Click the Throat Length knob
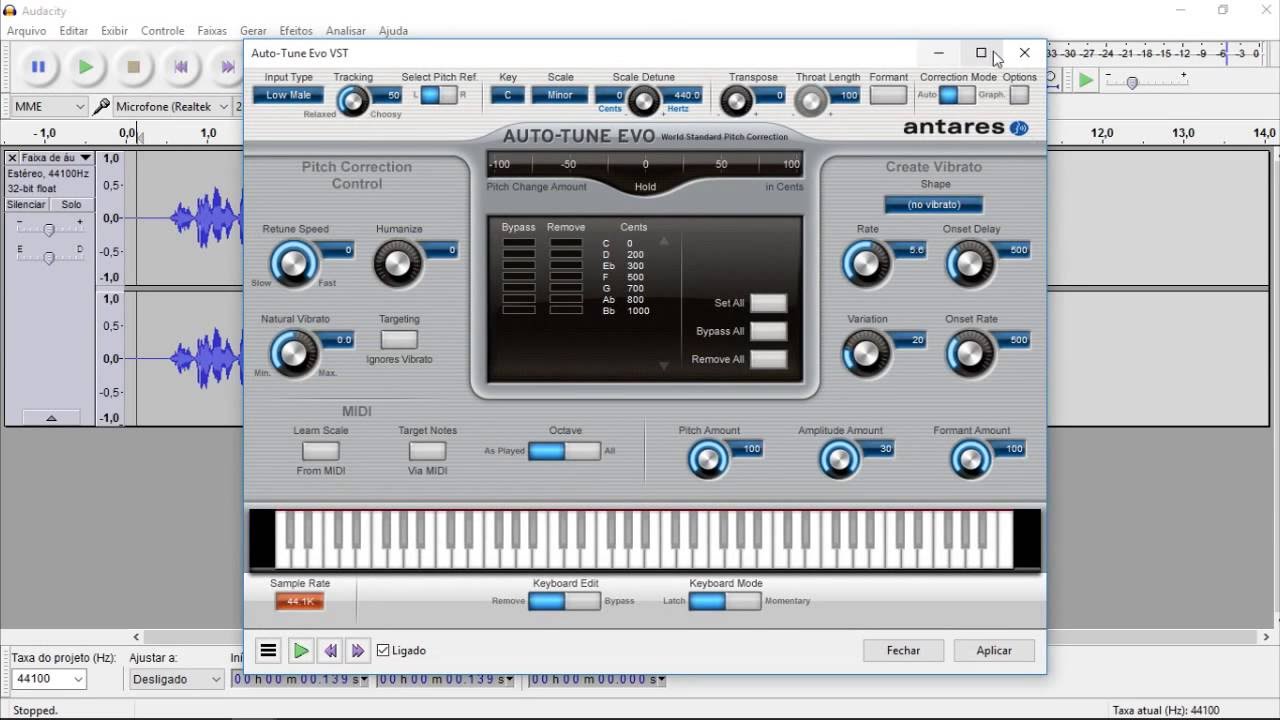Image resolution: width=1280 pixels, height=720 pixels. 811,100
